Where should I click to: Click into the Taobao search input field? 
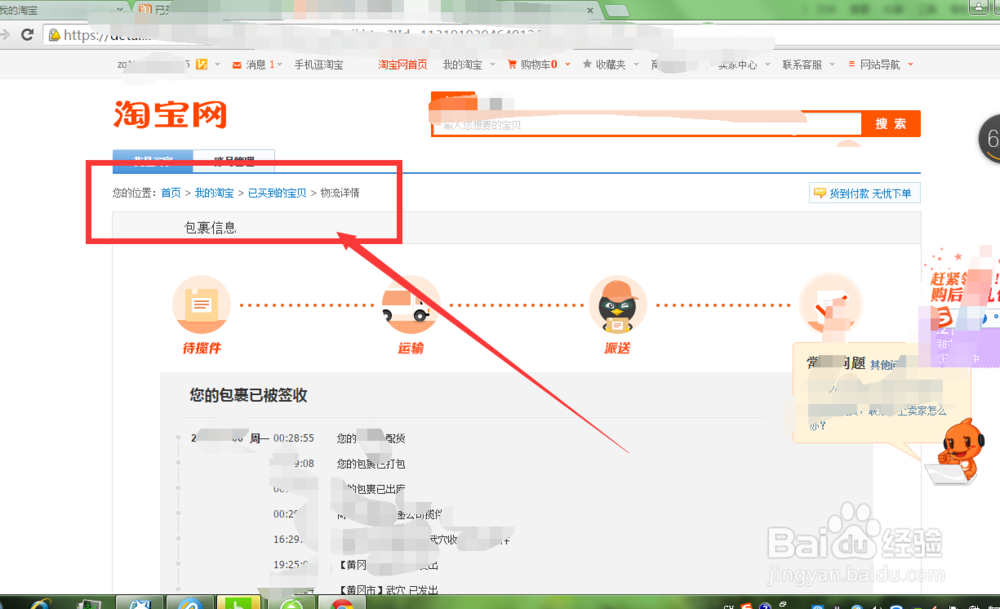click(646, 125)
